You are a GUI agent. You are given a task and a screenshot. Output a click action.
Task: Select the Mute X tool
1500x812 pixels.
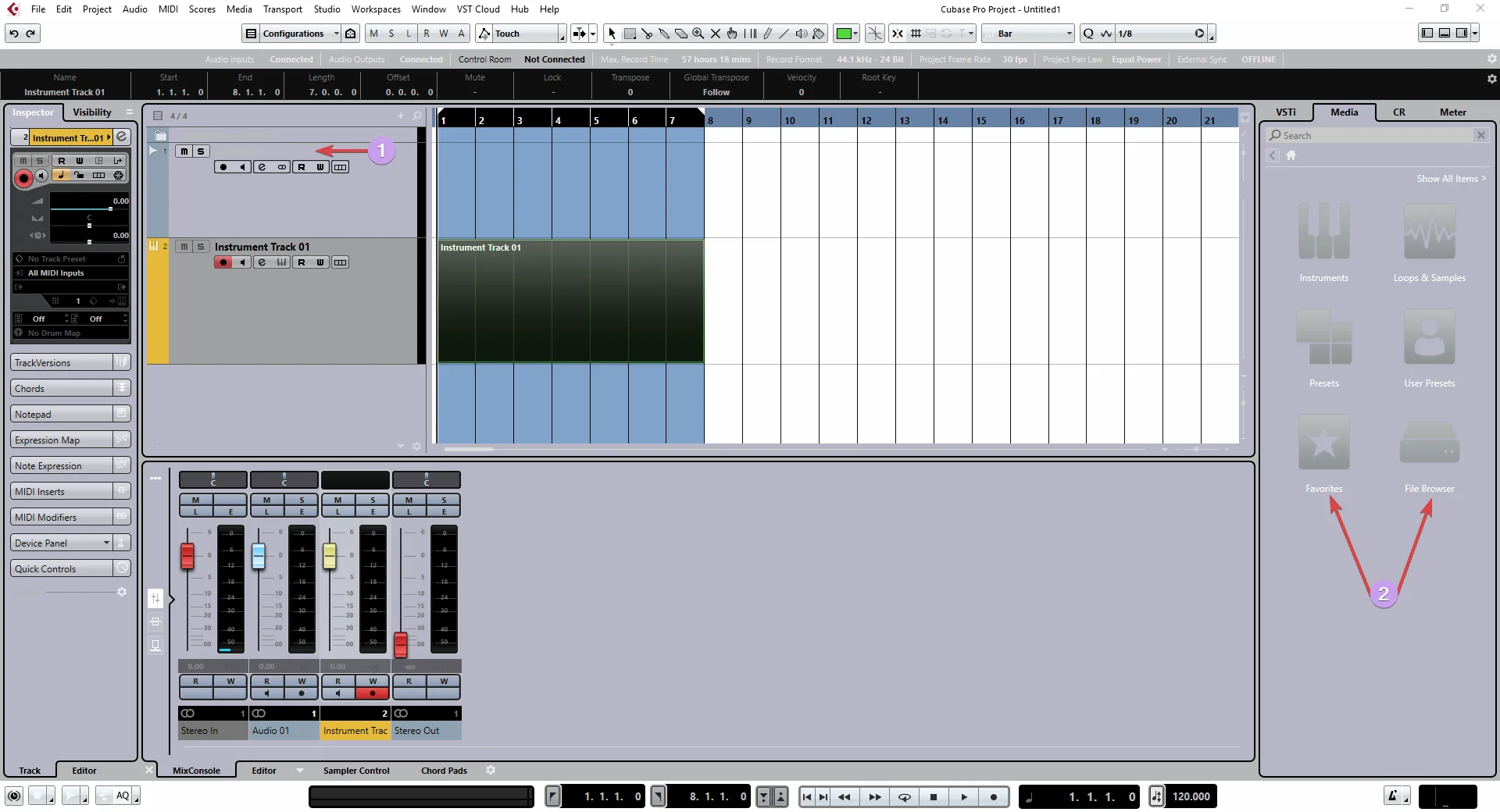tap(716, 34)
